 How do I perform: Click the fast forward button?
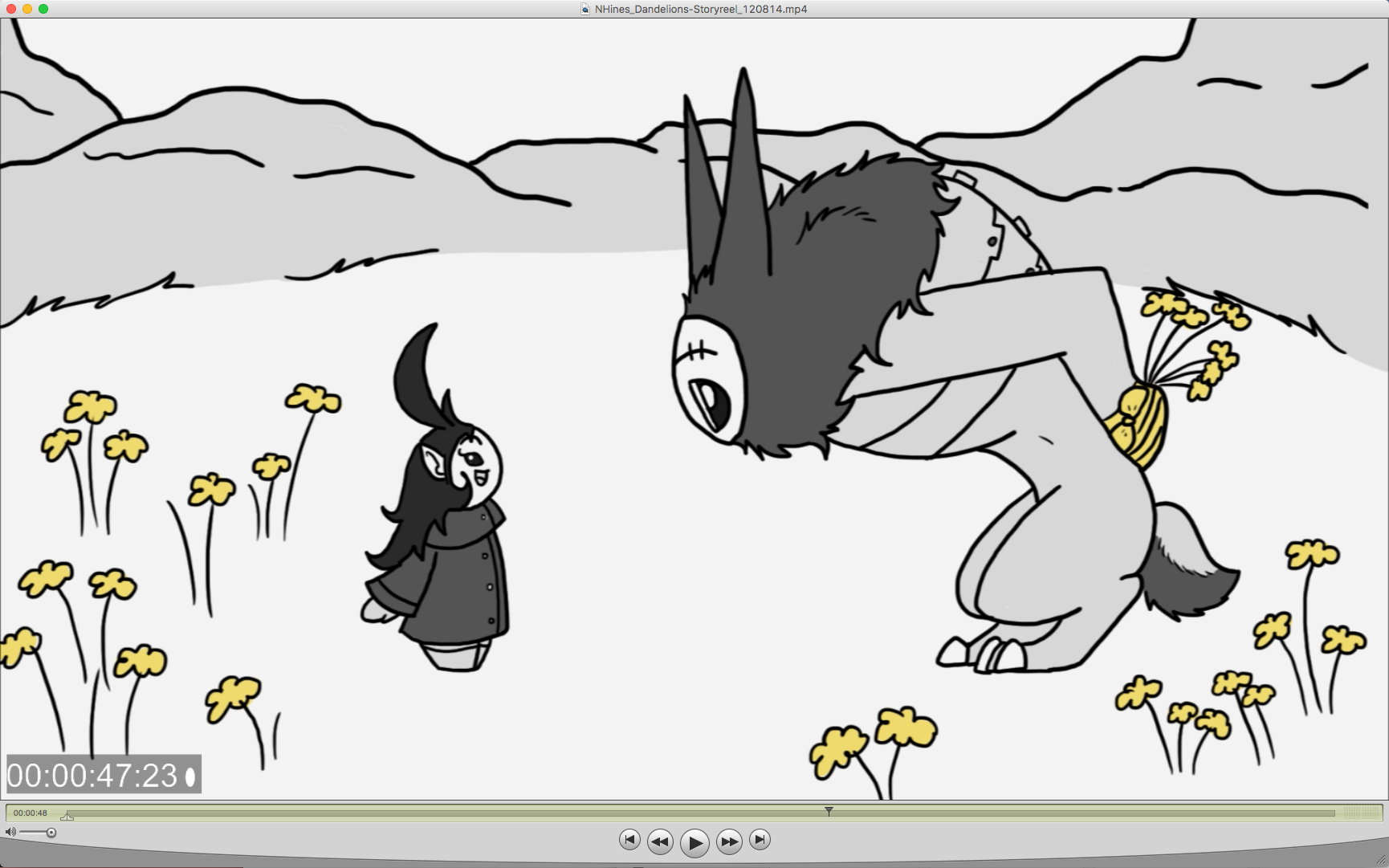tap(729, 842)
